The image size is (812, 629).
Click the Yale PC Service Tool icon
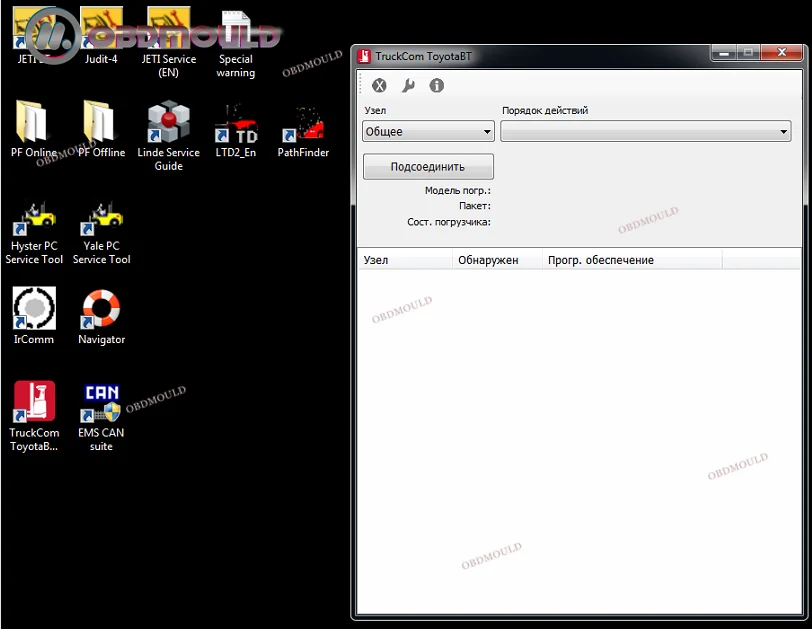102,216
